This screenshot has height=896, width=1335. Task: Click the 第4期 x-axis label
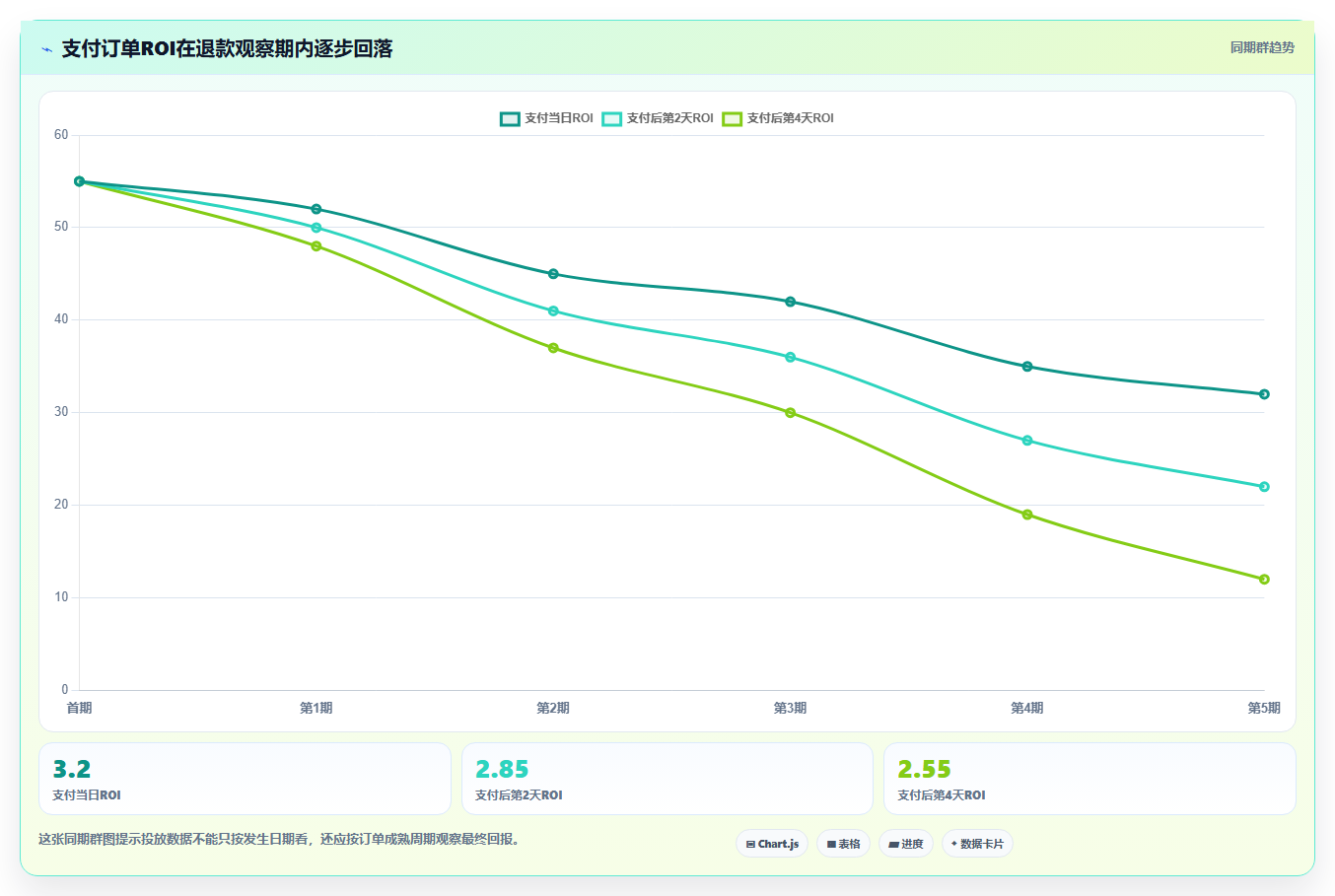point(1027,708)
